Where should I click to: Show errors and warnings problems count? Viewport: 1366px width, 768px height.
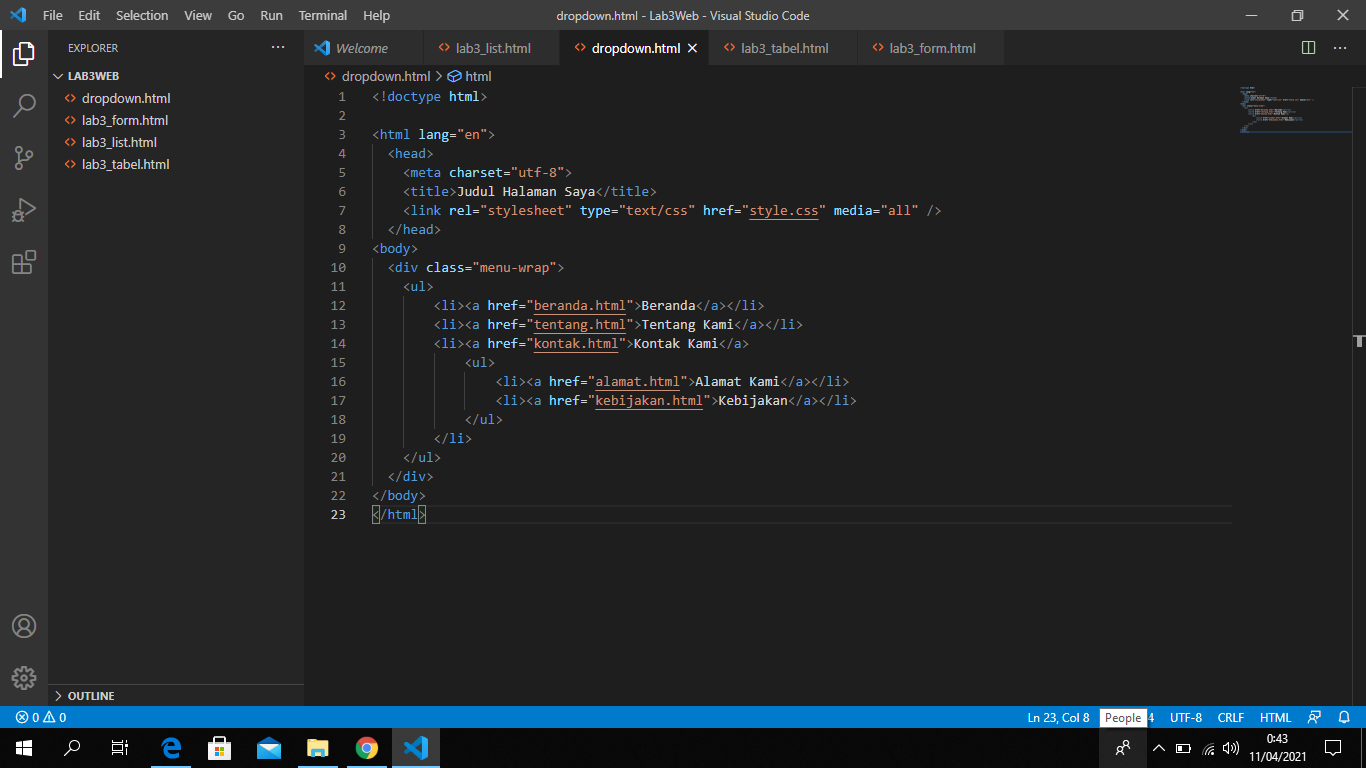[41, 717]
